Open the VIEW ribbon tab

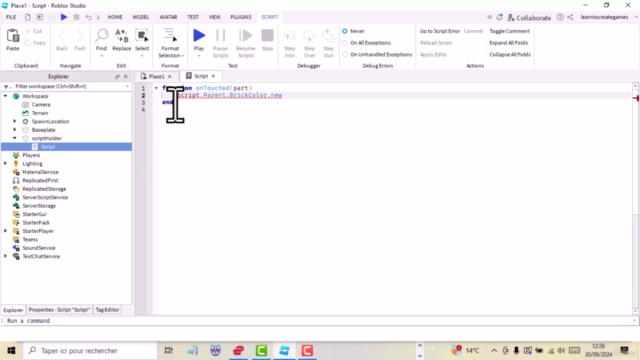(x=214, y=17)
